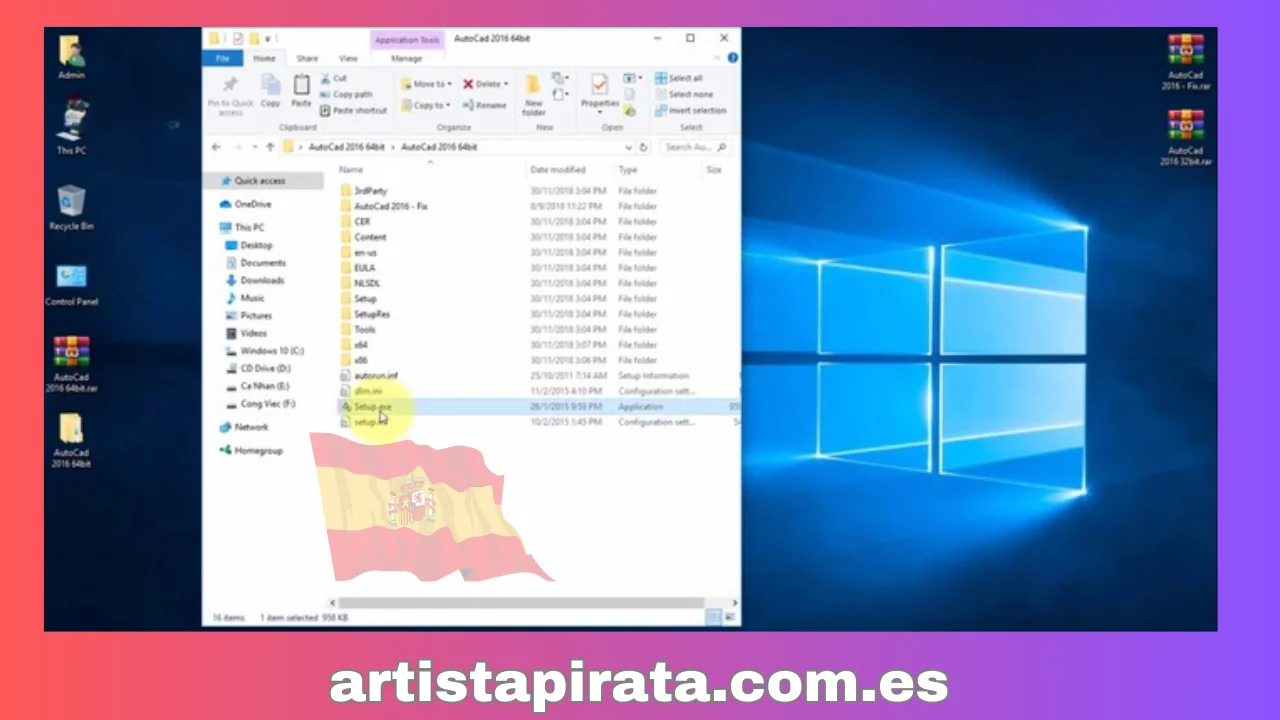The width and height of the screenshot is (1280, 720).
Task: Refresh the current folder view
Action: tap(644, 147)
